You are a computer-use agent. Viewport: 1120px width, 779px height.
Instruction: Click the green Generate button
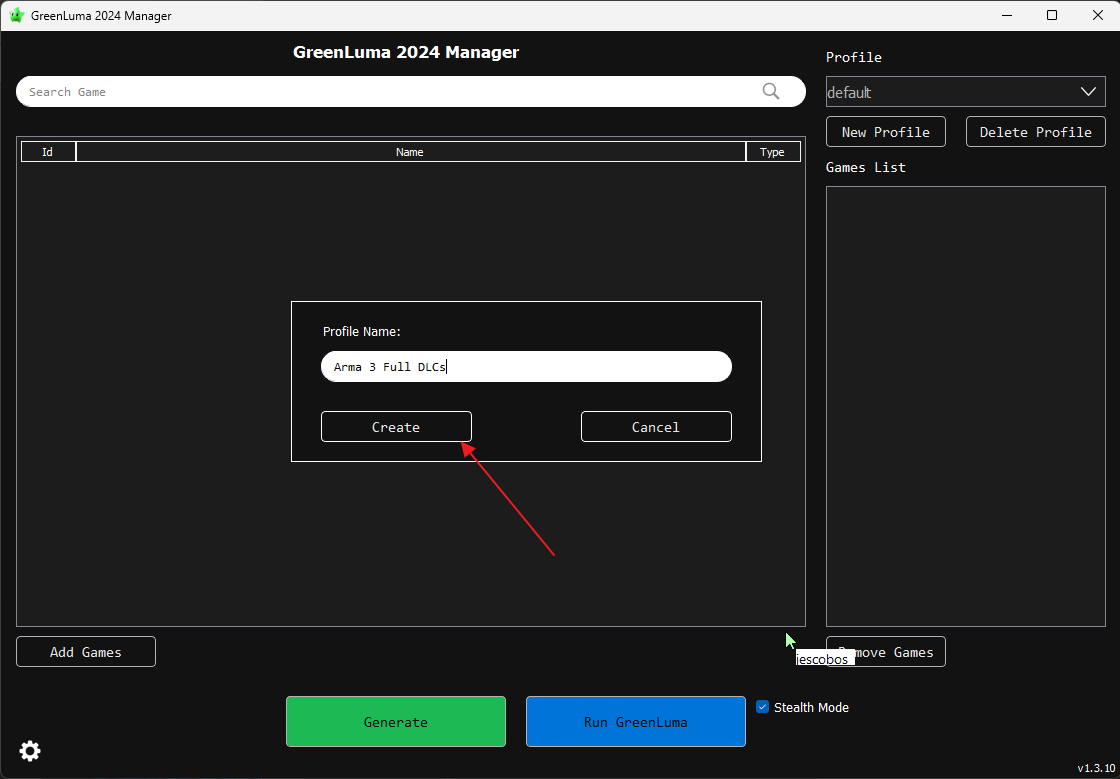click(396, 722)
